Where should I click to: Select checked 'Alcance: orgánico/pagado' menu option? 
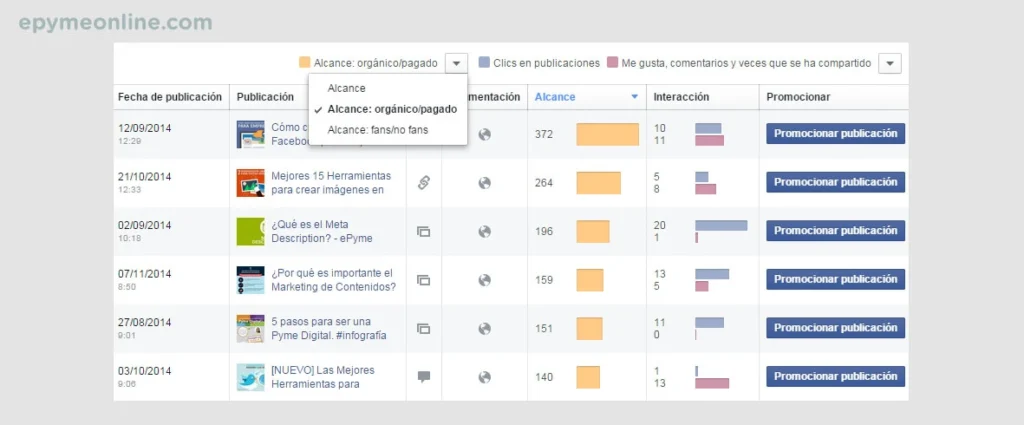391,109
